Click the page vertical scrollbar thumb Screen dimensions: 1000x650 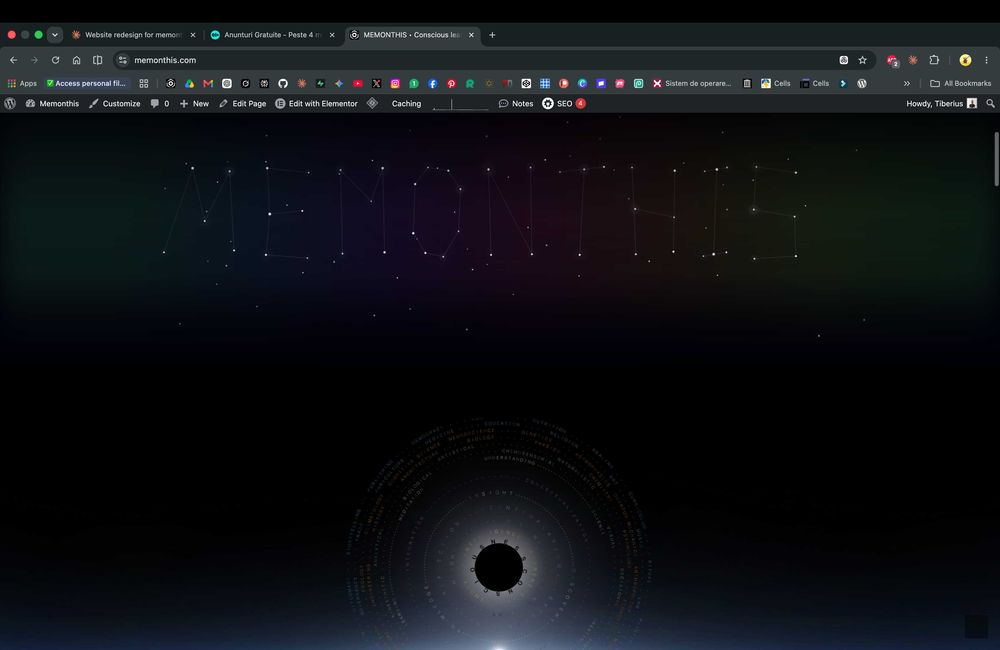[996, 159]
